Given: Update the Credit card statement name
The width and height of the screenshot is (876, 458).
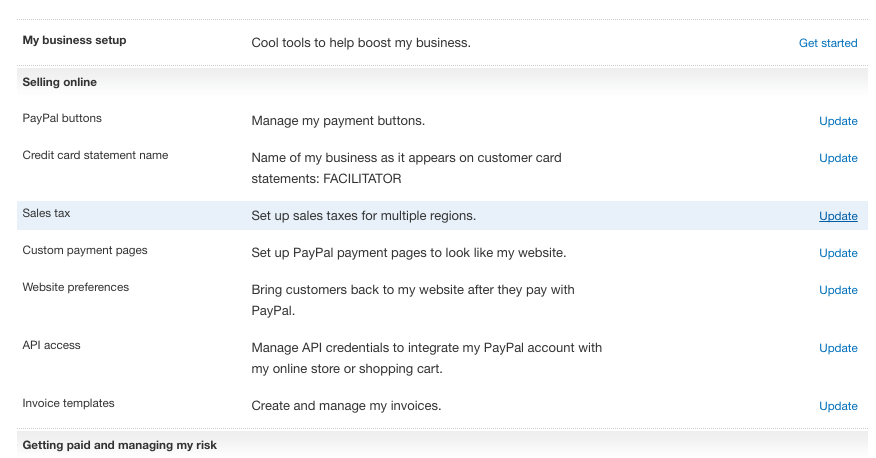Looking at the screenshot, I should pyautogui.click(x=838, y=158).
